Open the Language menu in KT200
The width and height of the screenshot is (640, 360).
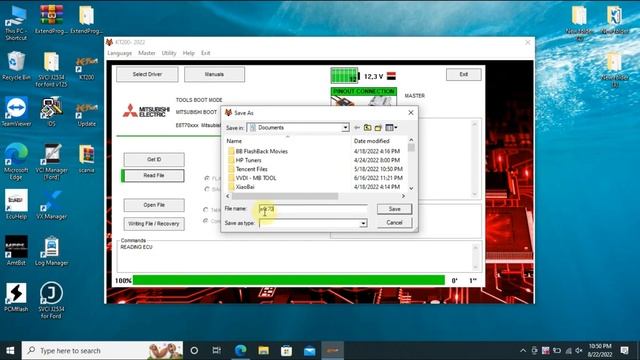pos(120,53)
